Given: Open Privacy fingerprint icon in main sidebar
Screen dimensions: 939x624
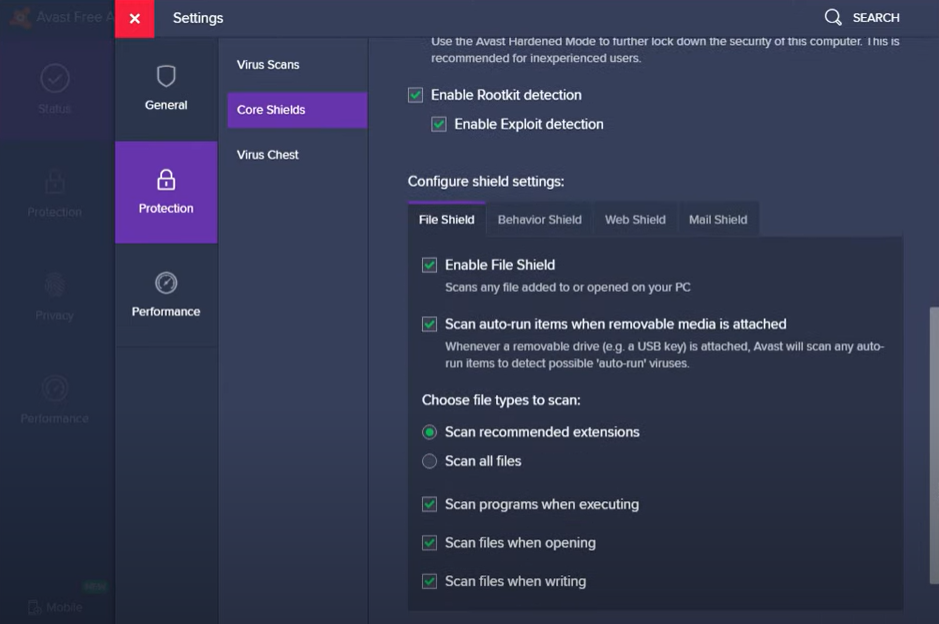Looking at the screenshot, I should (x=54, y=285).
